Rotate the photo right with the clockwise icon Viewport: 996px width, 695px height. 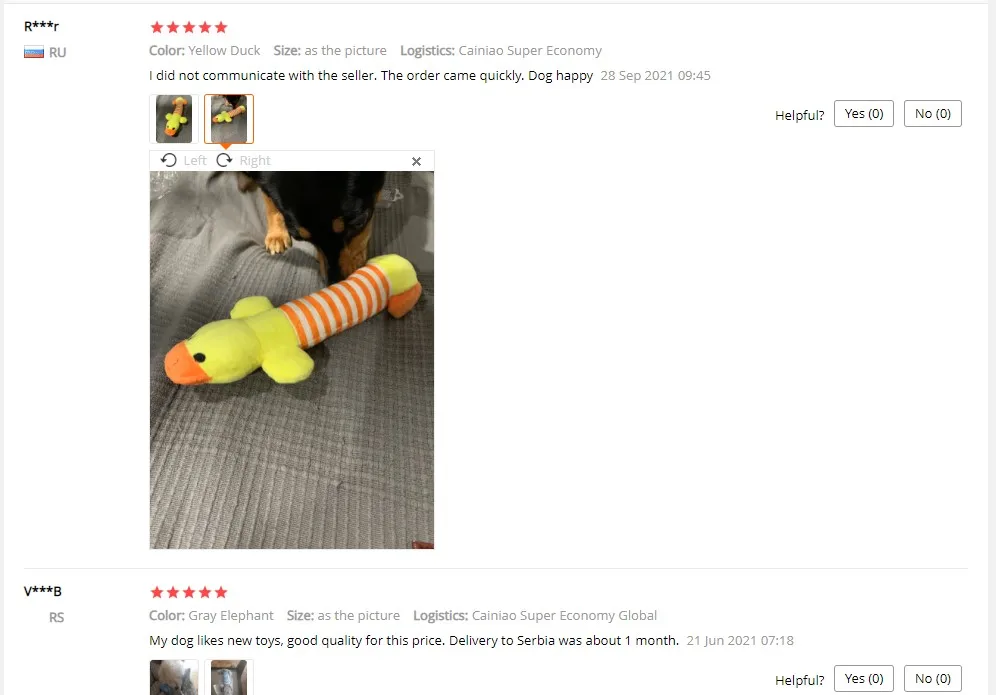224,160
